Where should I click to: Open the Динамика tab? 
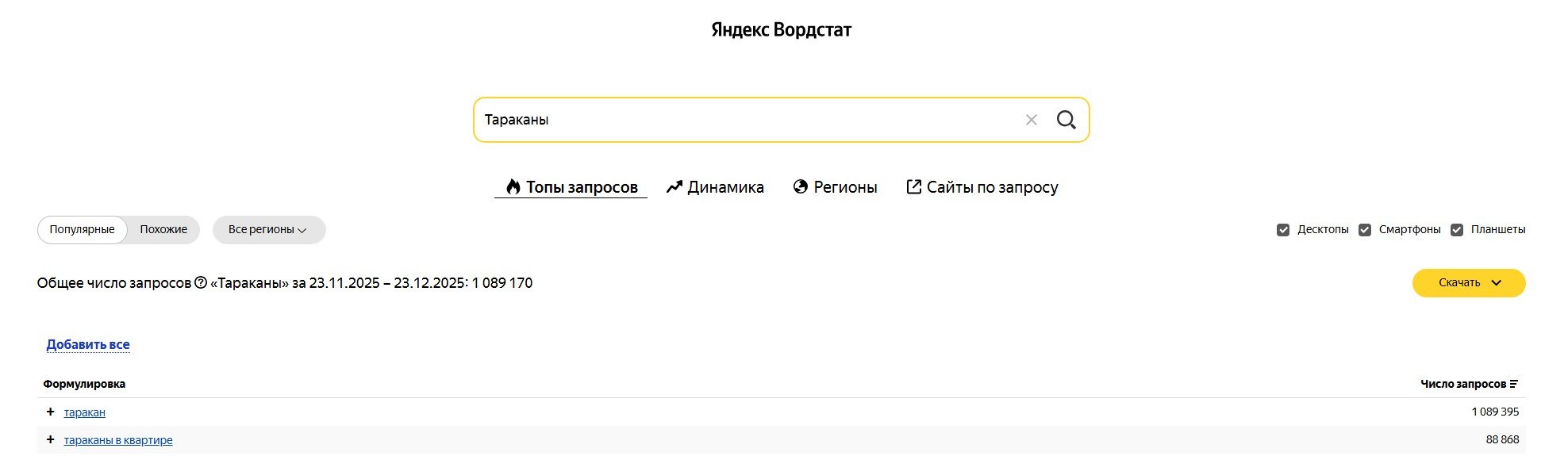pyautogui.click(x=715, y=187)
